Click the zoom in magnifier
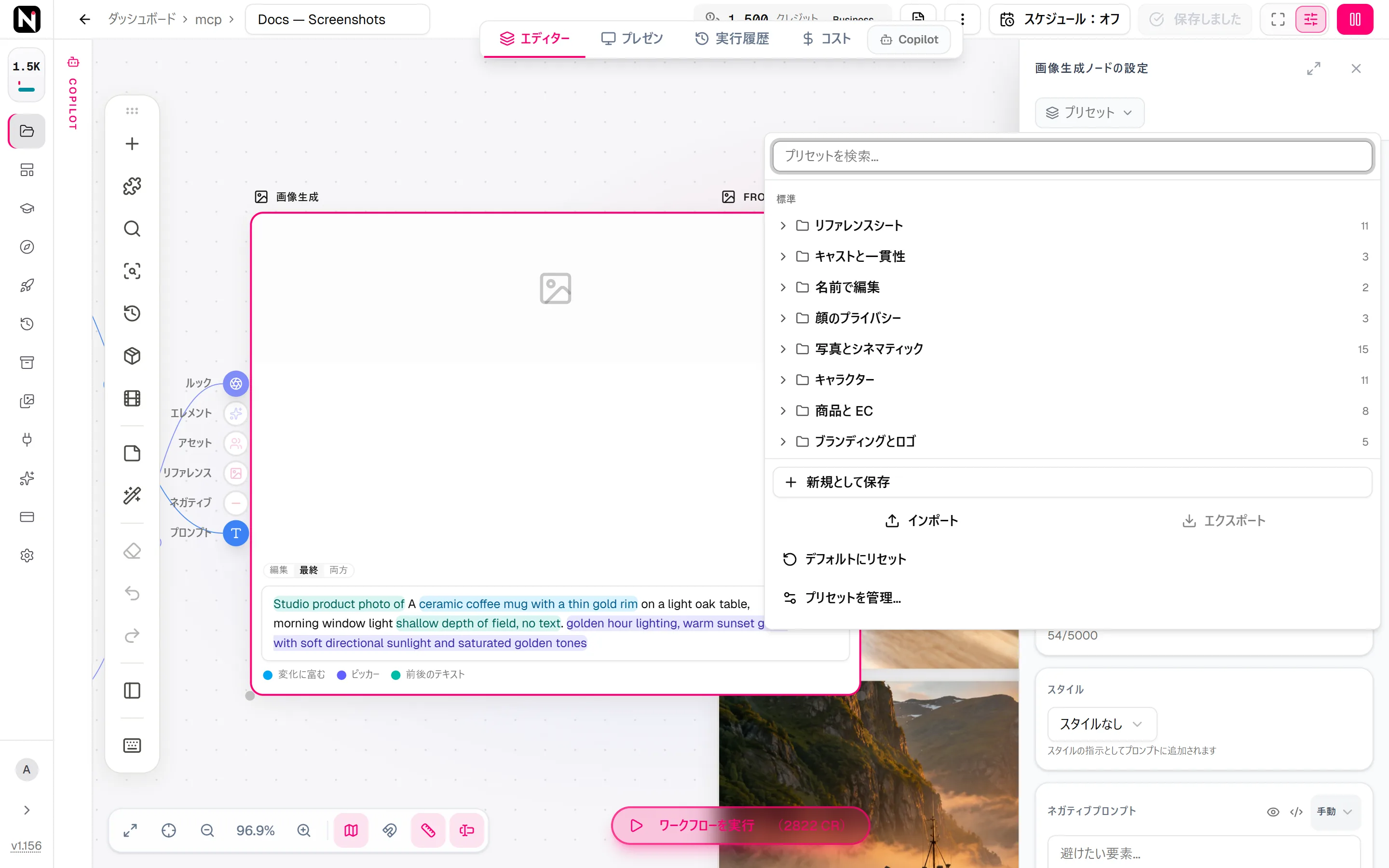This screenshot has width=1389, height=868. (304, 830)
